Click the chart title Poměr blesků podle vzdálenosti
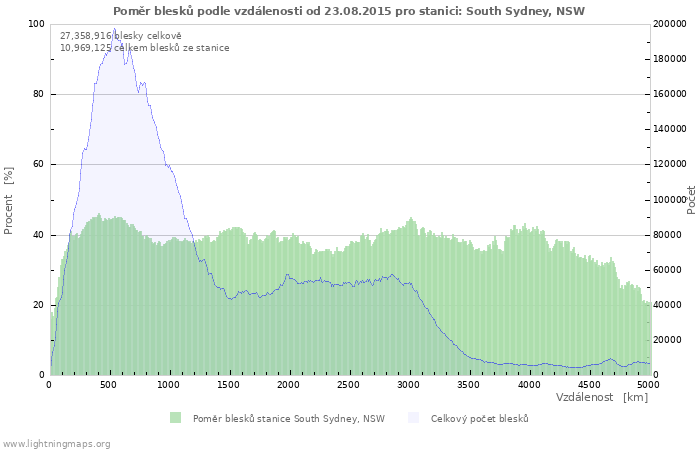This screenshot has width=700, height=450. coord(349,11)
